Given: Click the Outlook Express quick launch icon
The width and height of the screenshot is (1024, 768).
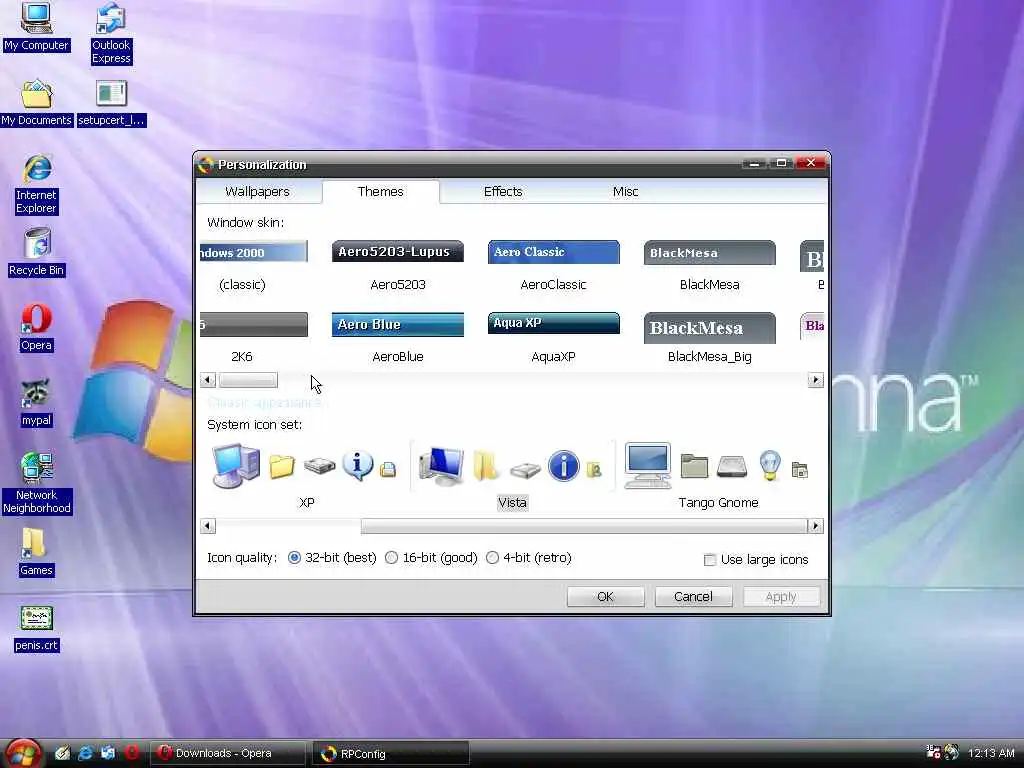Looking at the screenshot, I should [x=108, y=753].
